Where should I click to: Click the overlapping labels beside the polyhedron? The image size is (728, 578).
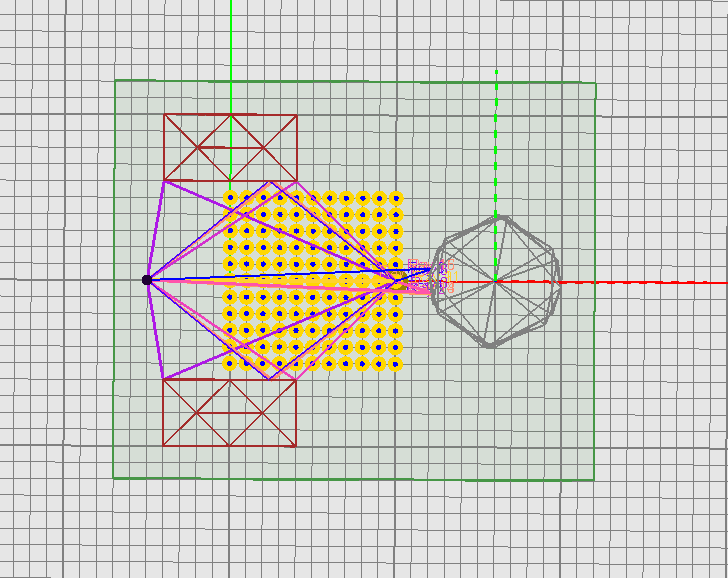[432, 276]
